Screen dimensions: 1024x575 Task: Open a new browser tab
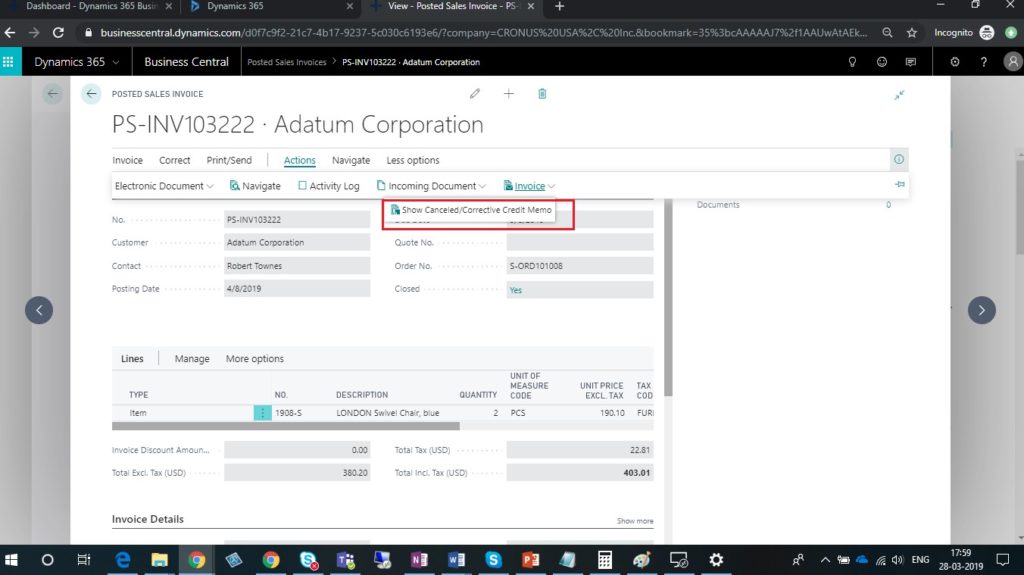pos(559,7)
